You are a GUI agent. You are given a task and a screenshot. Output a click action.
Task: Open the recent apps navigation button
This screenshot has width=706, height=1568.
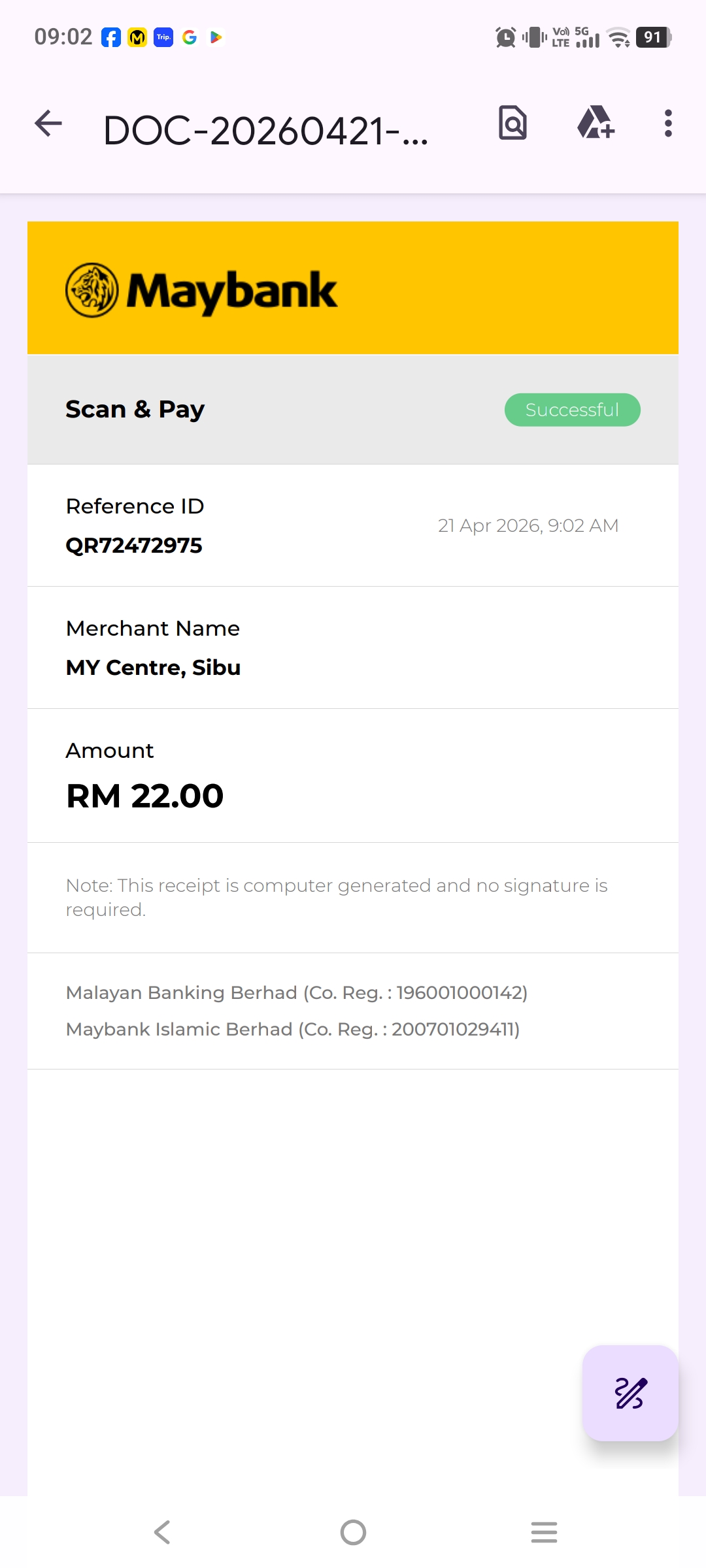tap(544, 1532)
